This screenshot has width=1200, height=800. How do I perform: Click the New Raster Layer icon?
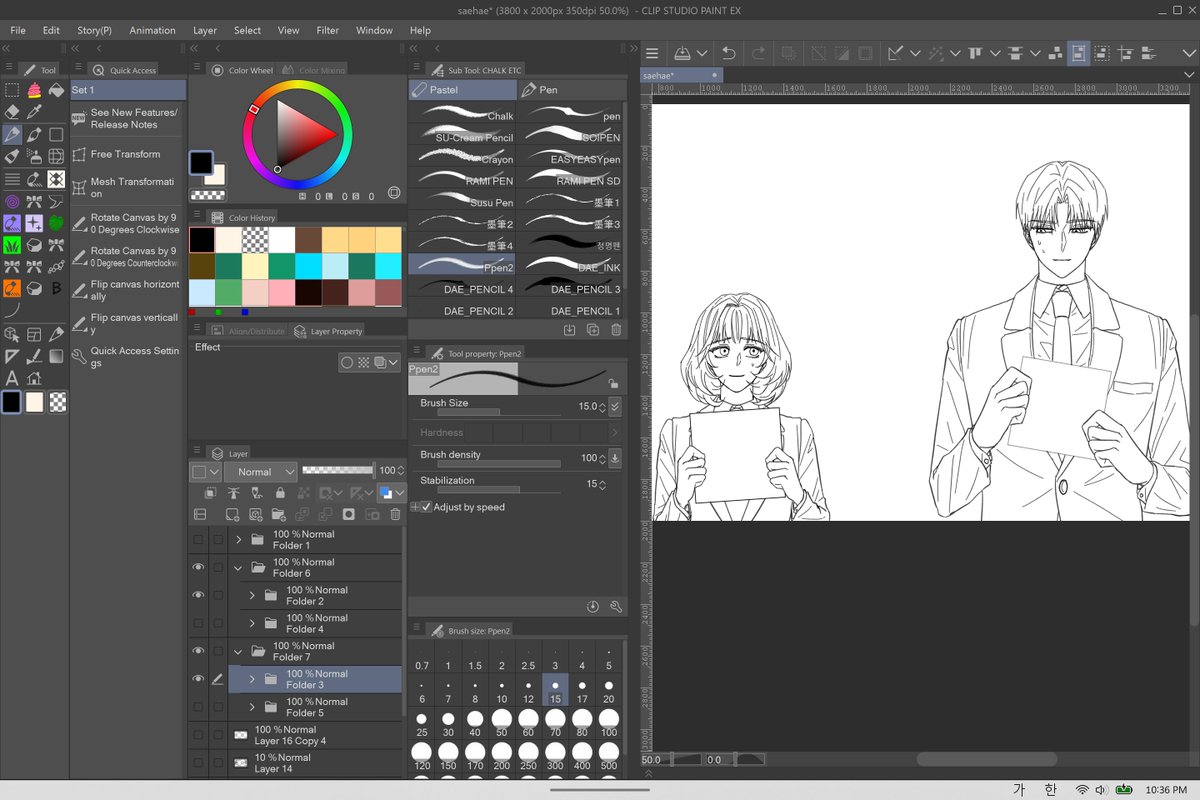232,514
